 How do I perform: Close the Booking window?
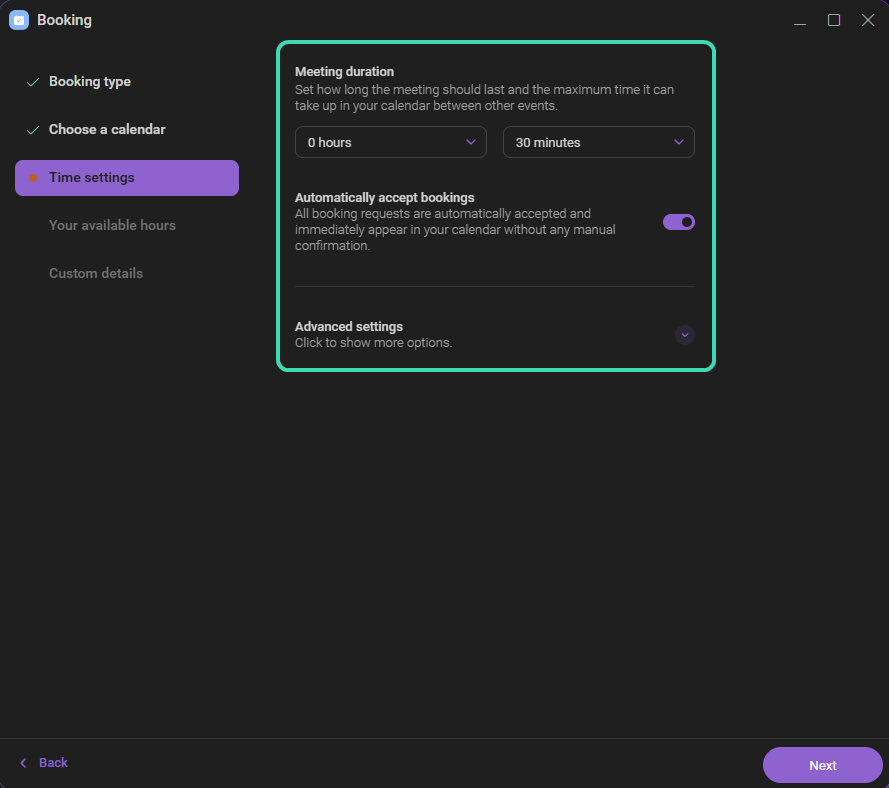(868, 20)
